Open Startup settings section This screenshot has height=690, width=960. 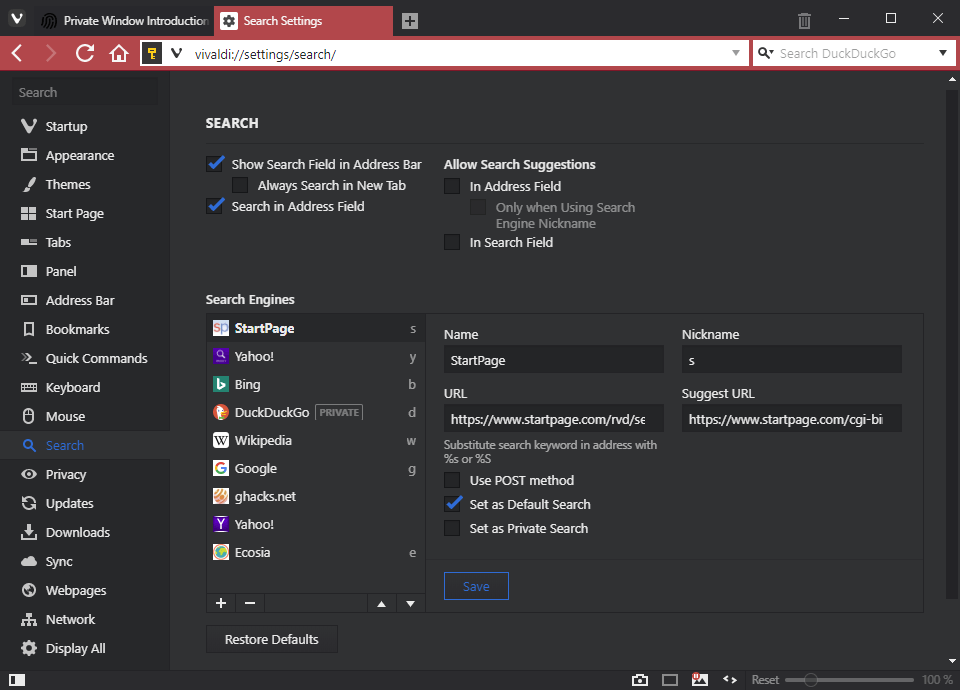[84, 126]
